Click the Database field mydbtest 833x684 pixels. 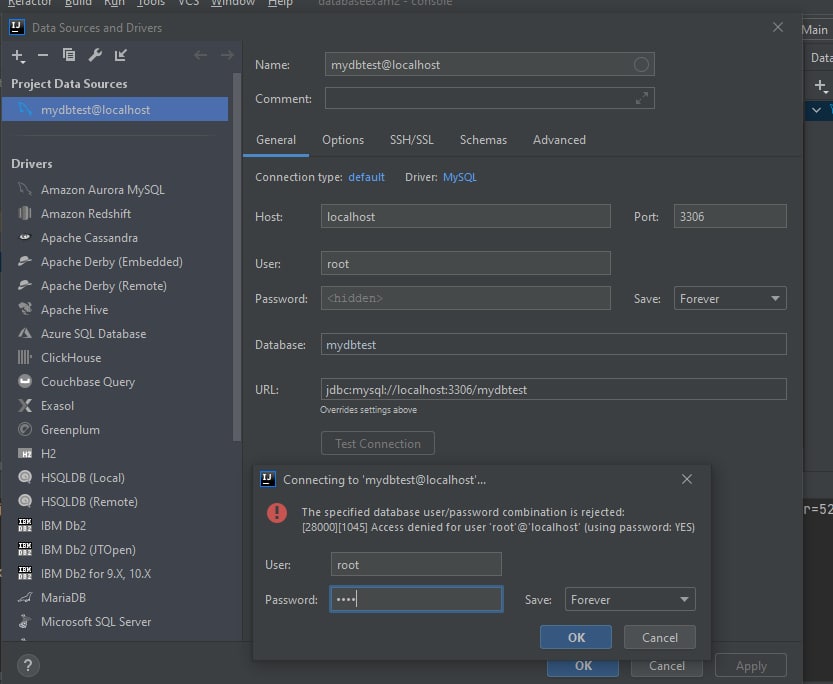click(554, 345)
